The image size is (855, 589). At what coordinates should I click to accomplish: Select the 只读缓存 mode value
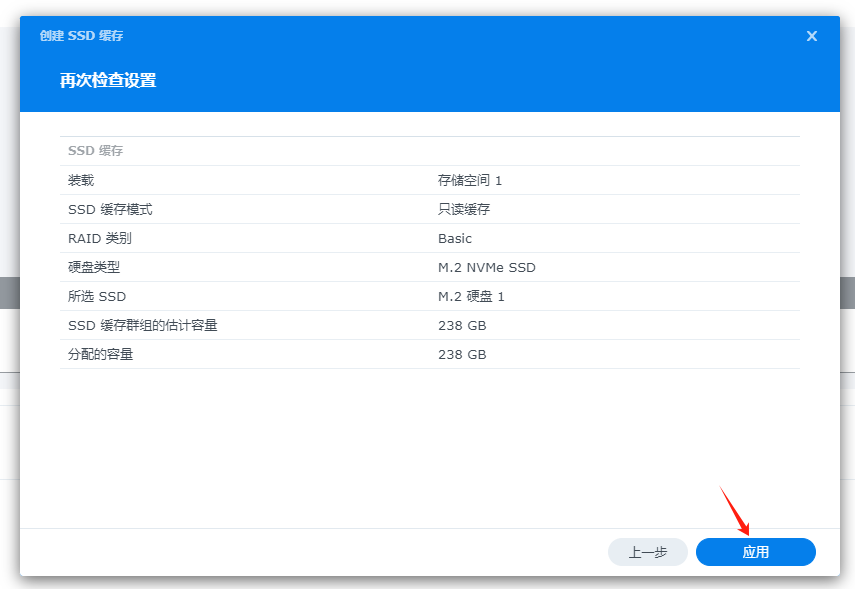point(464,209)
